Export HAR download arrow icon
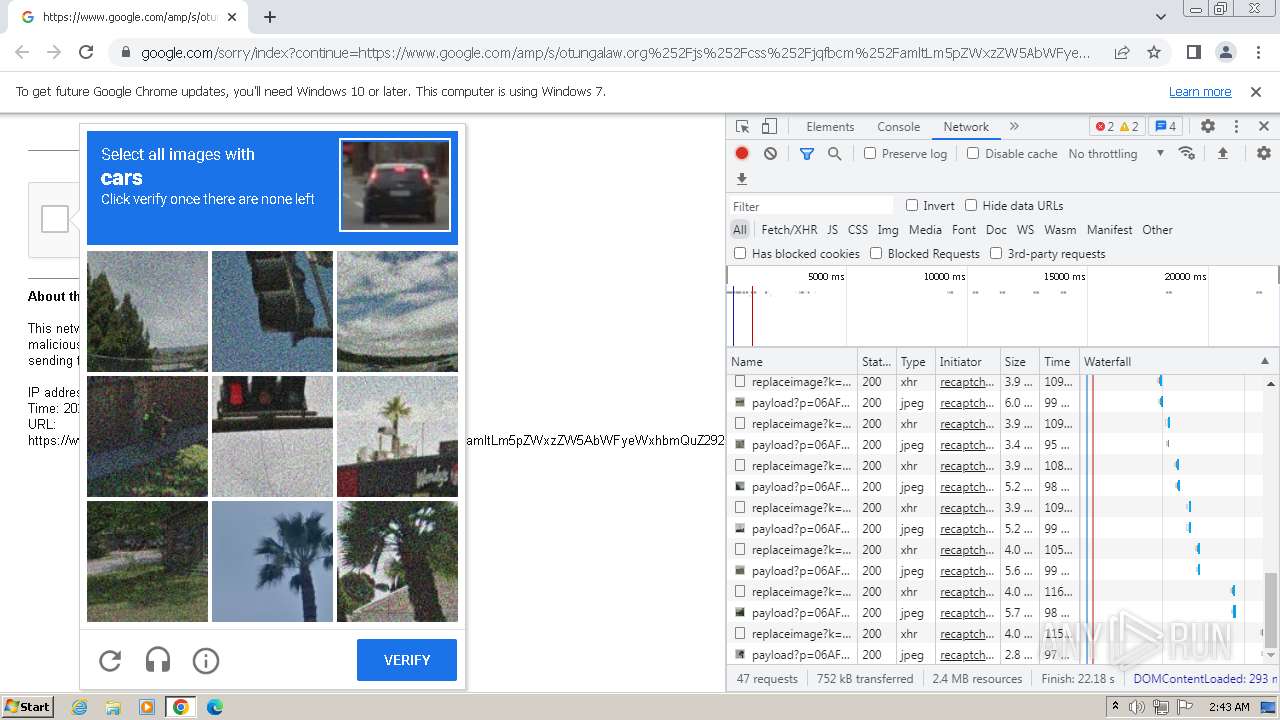Screen dimensions: 1280x720 pos(742,179)
